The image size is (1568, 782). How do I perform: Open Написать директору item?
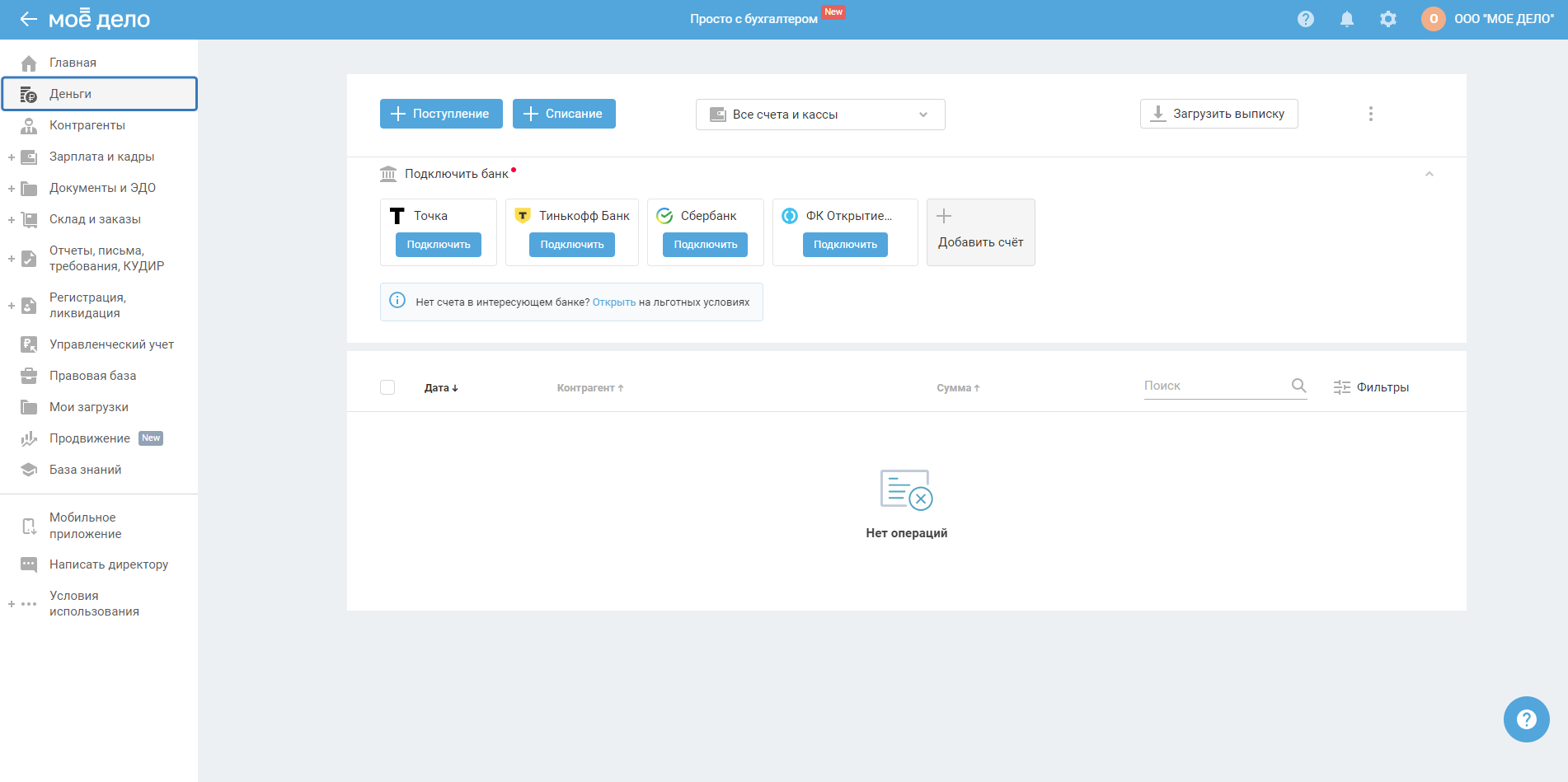pos(99,564)
